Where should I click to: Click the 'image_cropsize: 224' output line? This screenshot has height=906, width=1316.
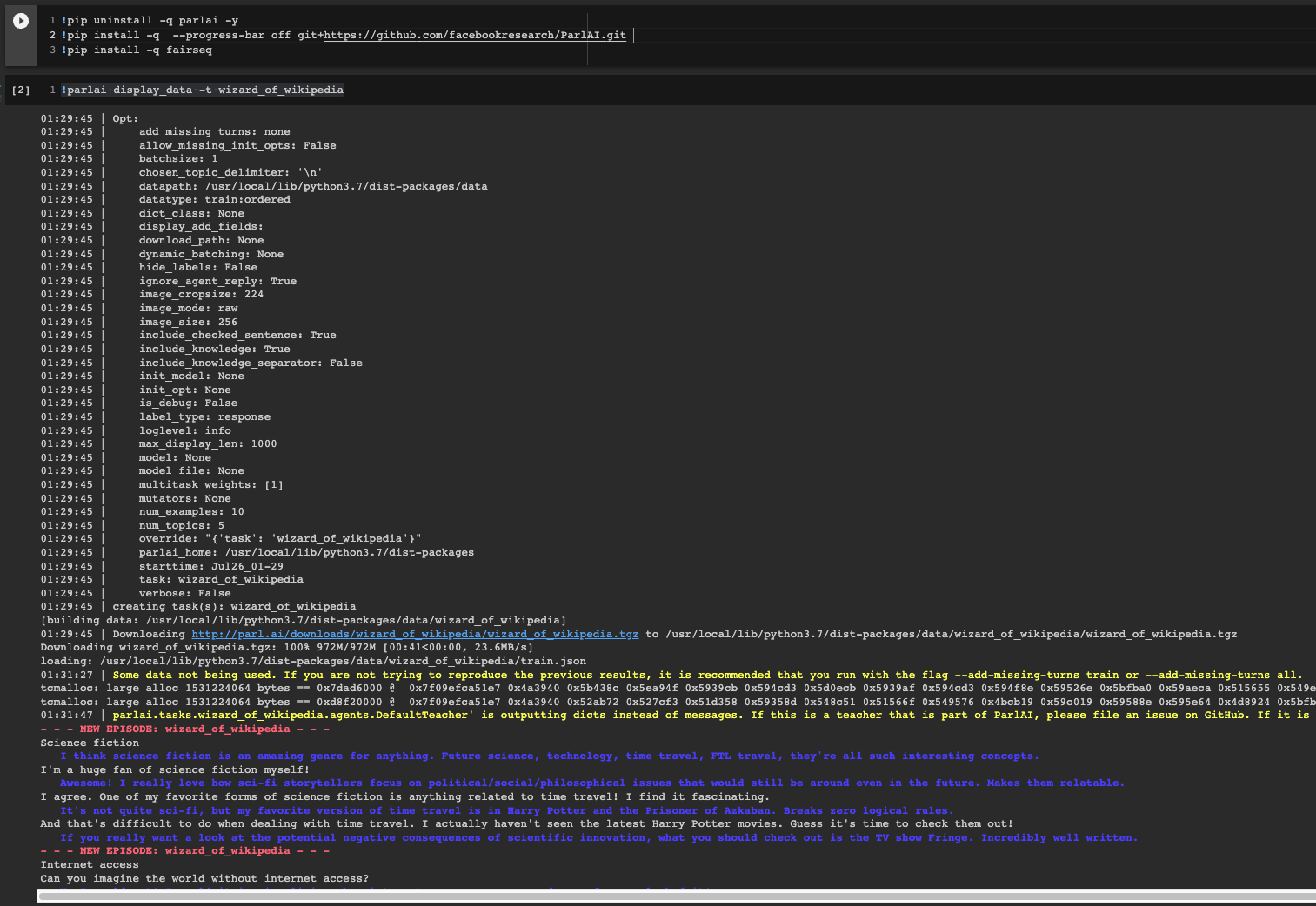coord(201,294)
